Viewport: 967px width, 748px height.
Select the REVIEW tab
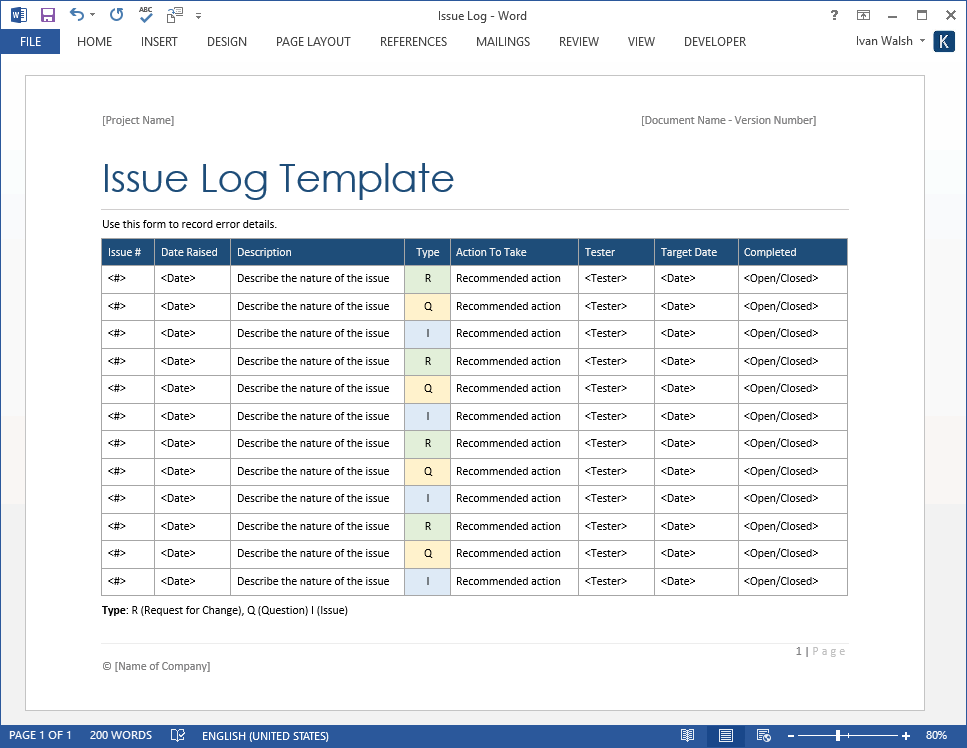click(578, 41)
